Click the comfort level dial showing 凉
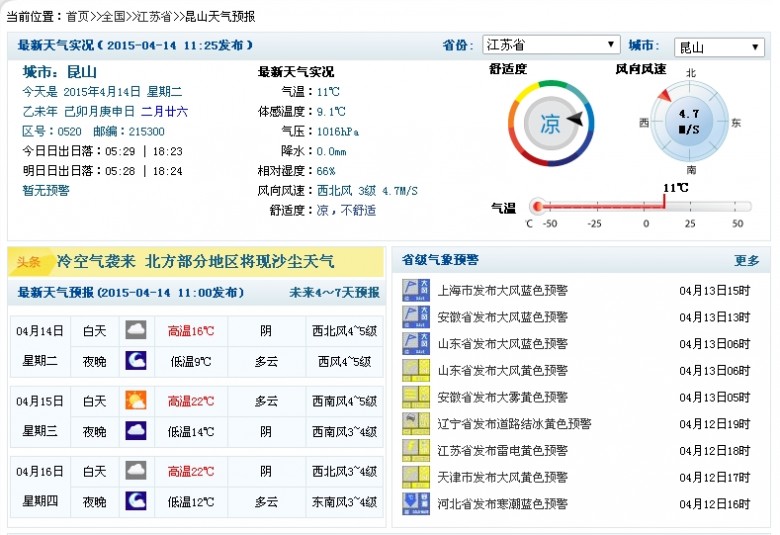The height and width of the screenshot is (535, 780). pyautogui.click(x=551, y=123)
